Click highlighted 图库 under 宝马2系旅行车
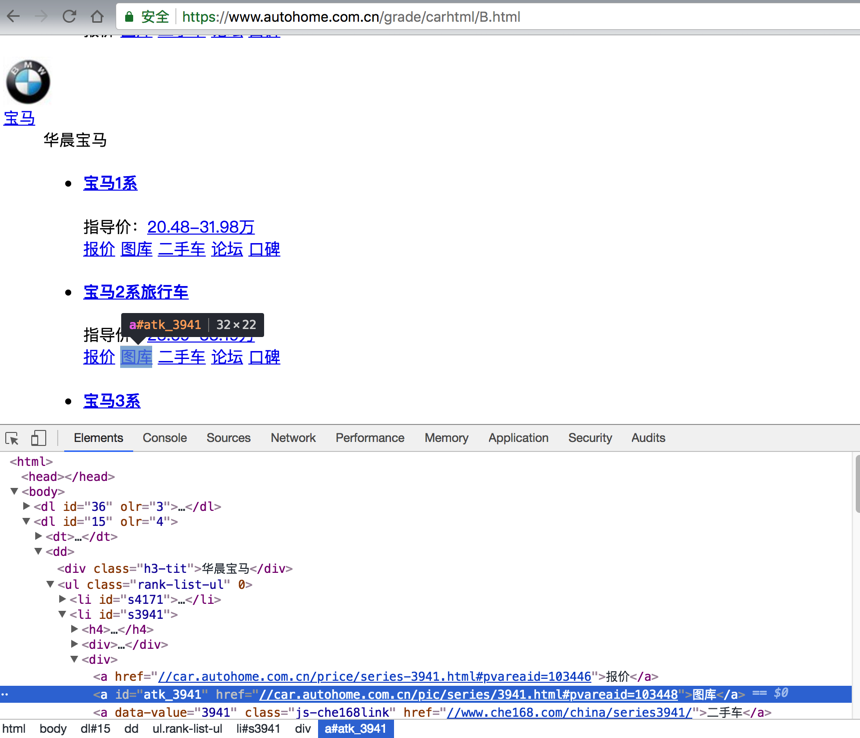The image size is (860, 738). tap(136, 357)
